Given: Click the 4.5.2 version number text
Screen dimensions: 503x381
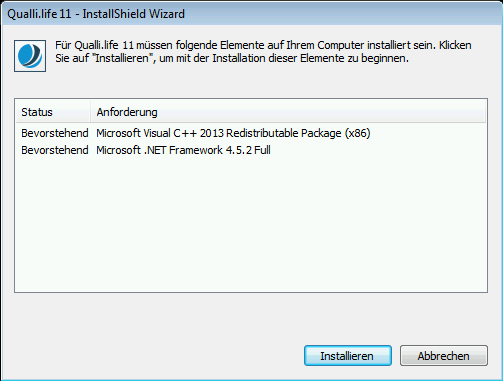Looking at the screenshot, I should 239,150.
